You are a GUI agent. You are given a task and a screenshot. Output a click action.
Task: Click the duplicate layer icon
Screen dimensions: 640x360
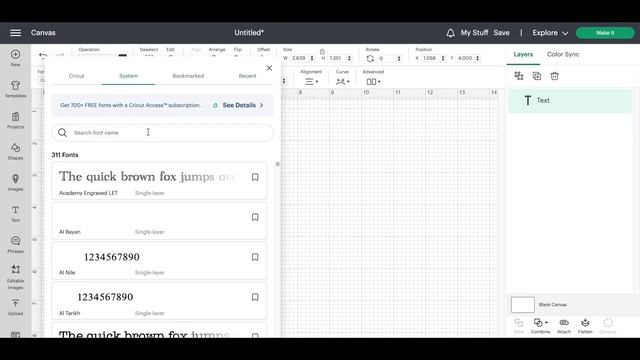pyautogui.click(x=537, y=76)
